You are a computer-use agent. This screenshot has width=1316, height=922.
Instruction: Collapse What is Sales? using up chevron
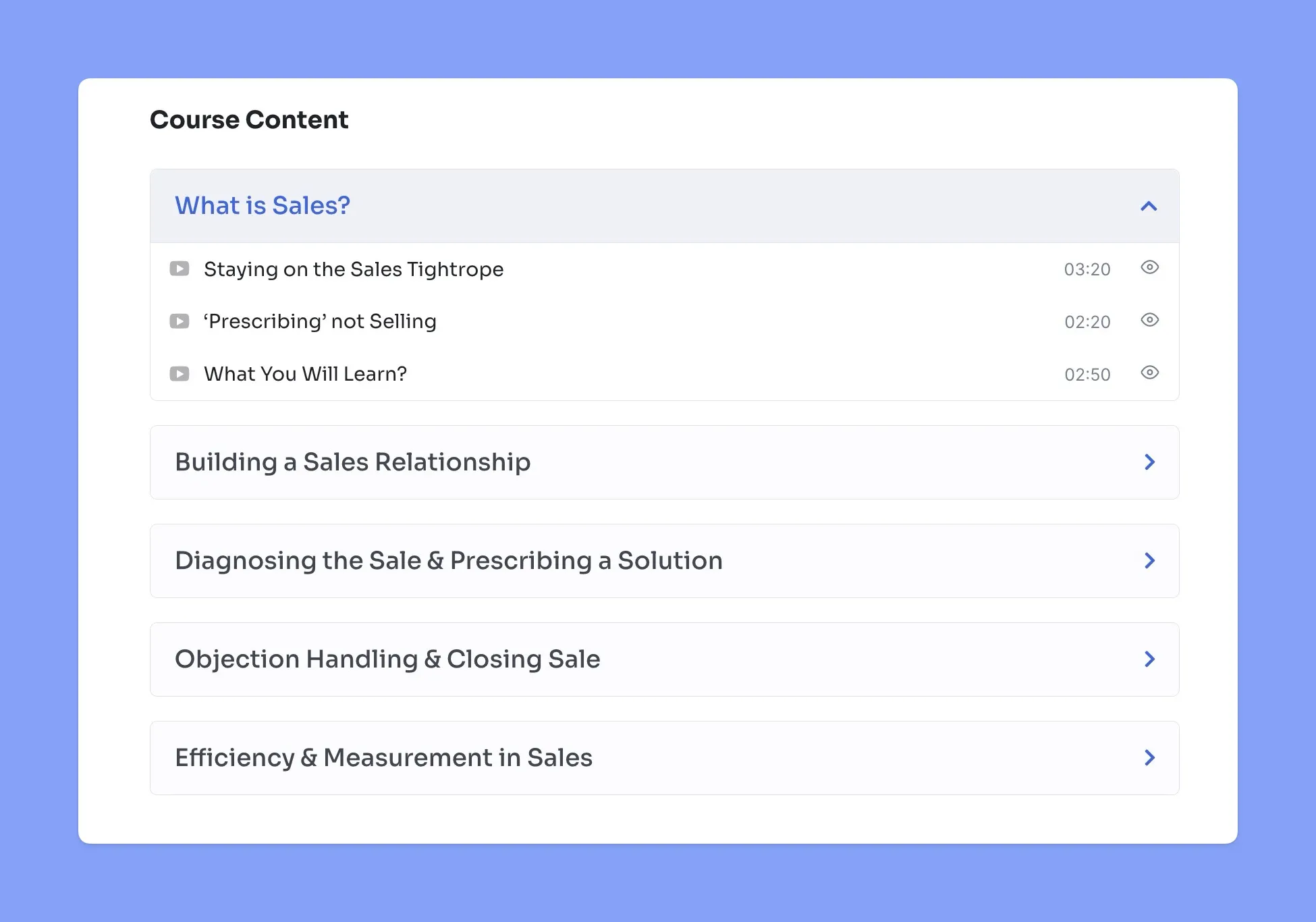(1149, 206)
